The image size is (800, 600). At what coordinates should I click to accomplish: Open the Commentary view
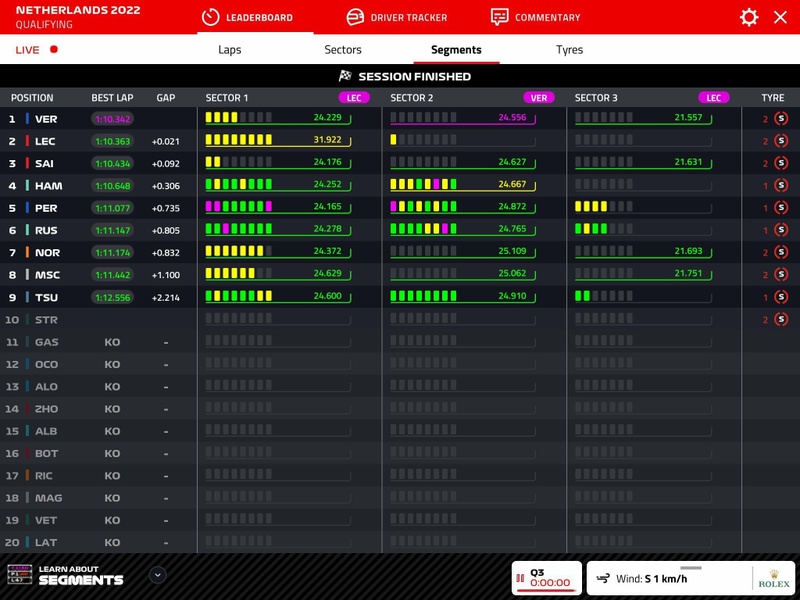[535, 17]
